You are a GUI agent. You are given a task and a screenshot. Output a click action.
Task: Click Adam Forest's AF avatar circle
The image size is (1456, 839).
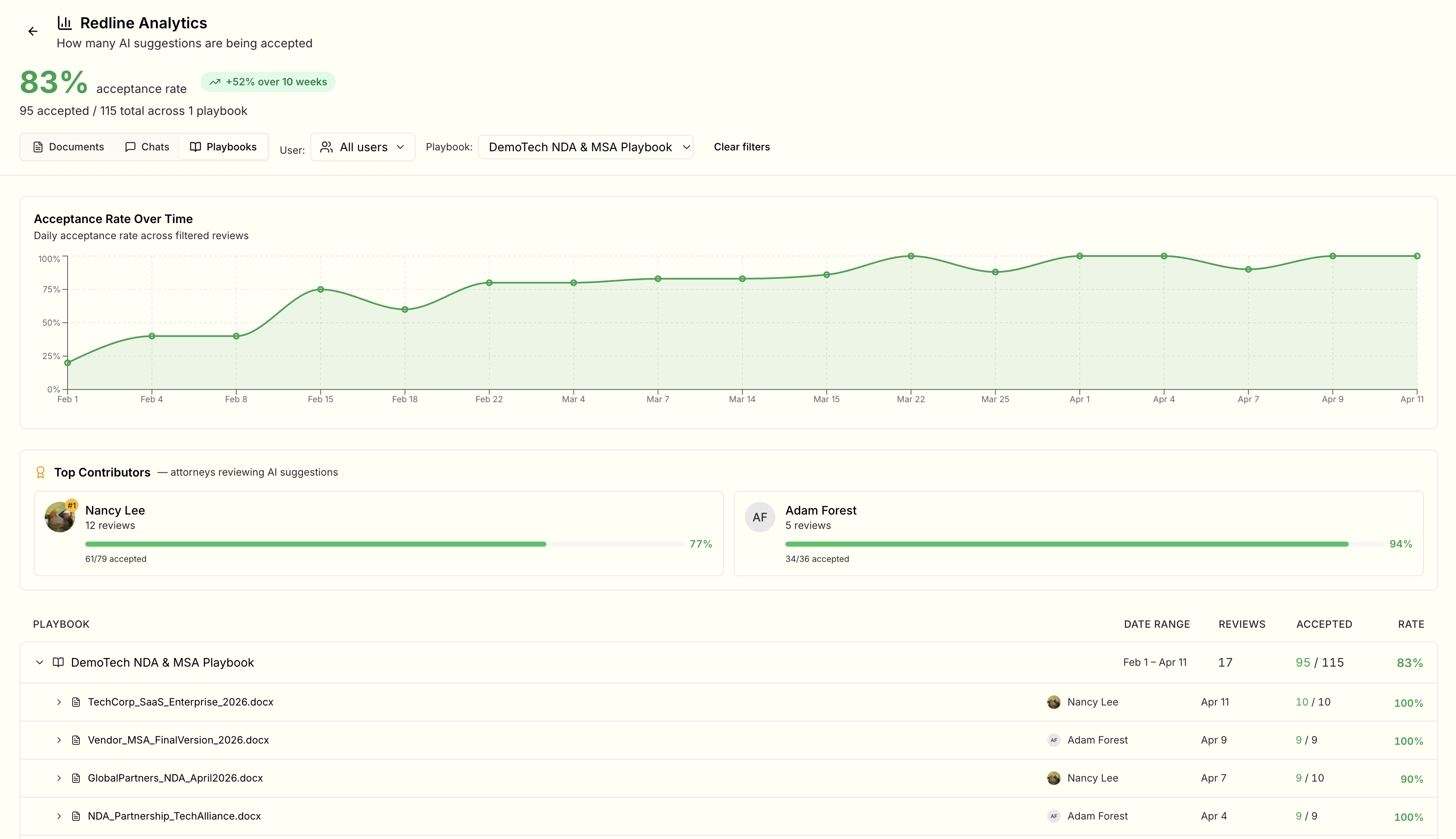click(x=760, y=517)
